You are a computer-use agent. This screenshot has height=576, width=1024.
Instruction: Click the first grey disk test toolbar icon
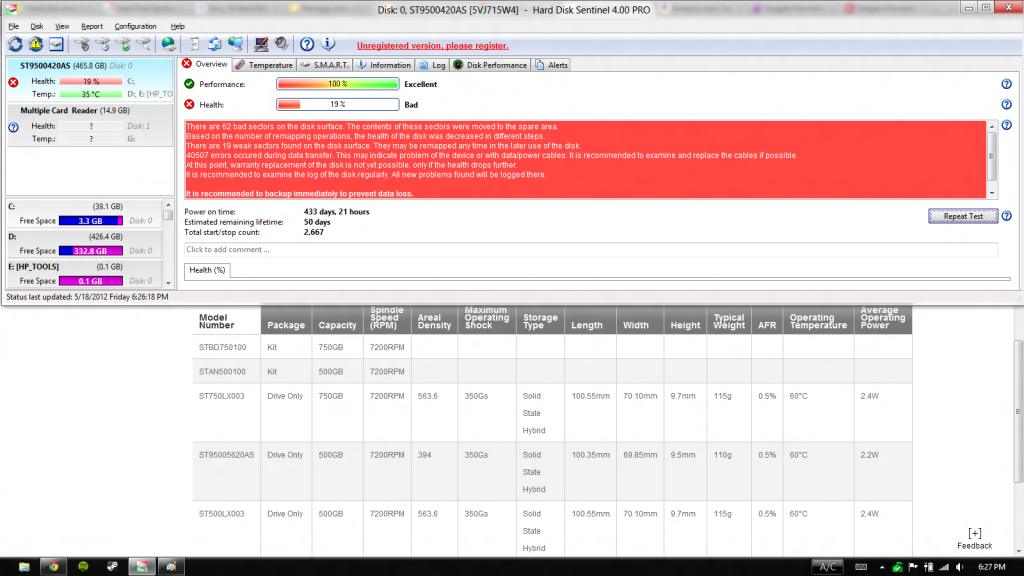[x=82, y=44]
